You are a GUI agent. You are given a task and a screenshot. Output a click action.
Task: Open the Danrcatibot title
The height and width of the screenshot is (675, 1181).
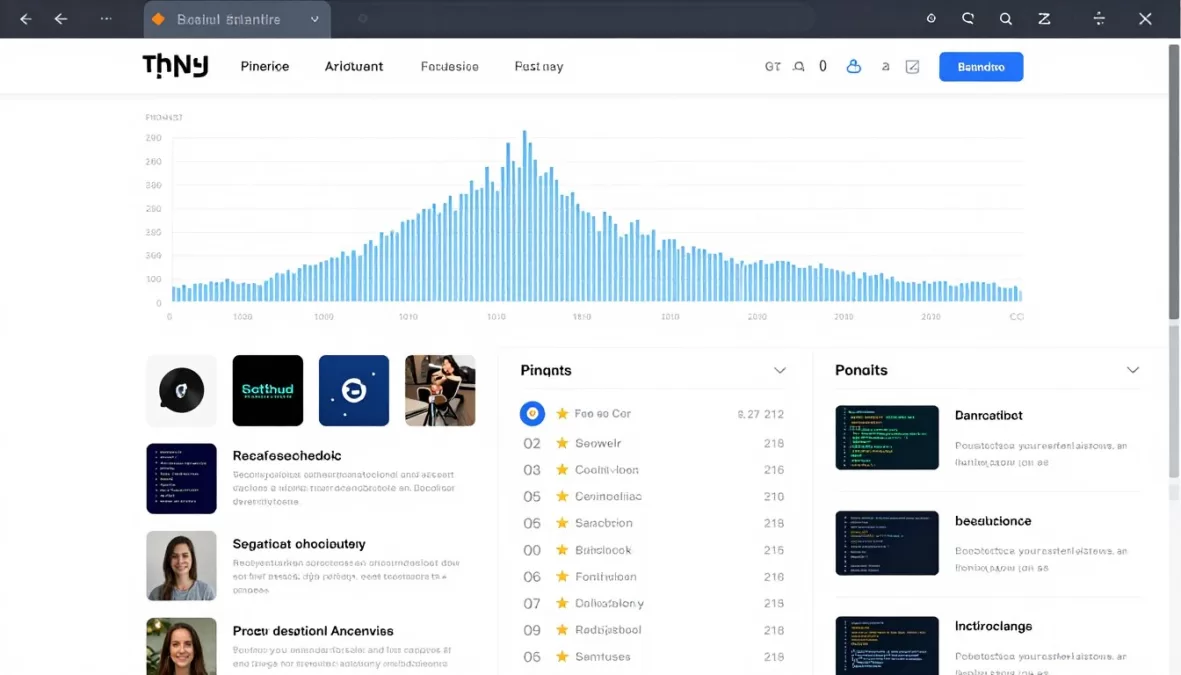(x=988, y=416)
